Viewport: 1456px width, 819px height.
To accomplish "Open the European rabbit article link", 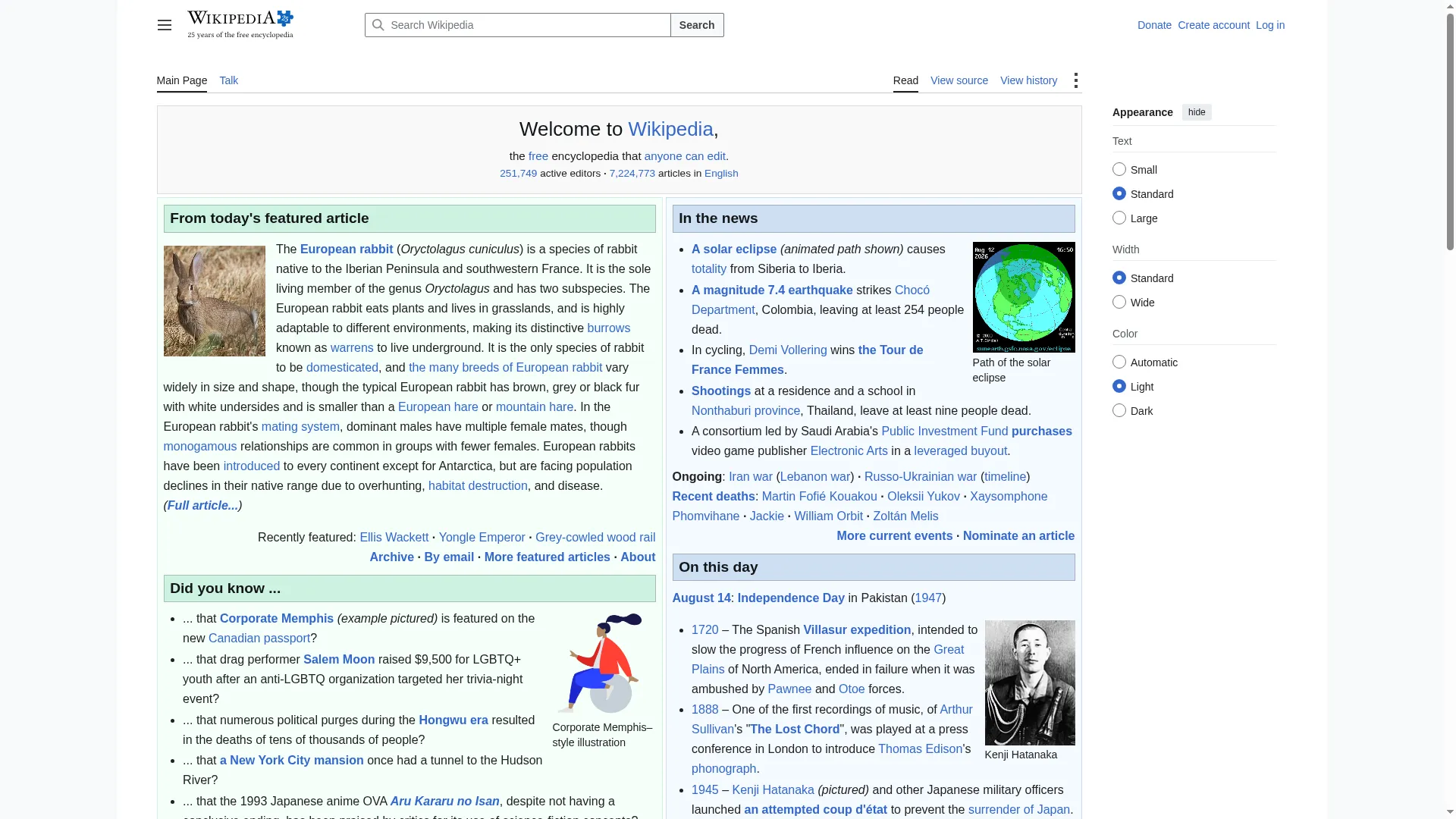I will click(x=347, y=249).
